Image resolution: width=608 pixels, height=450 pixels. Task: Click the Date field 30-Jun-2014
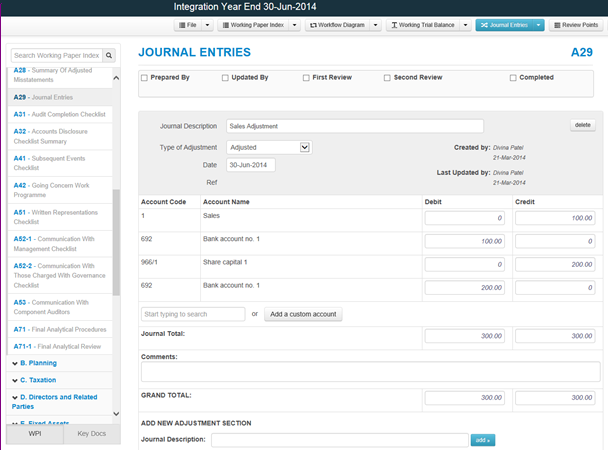[251, 165]
